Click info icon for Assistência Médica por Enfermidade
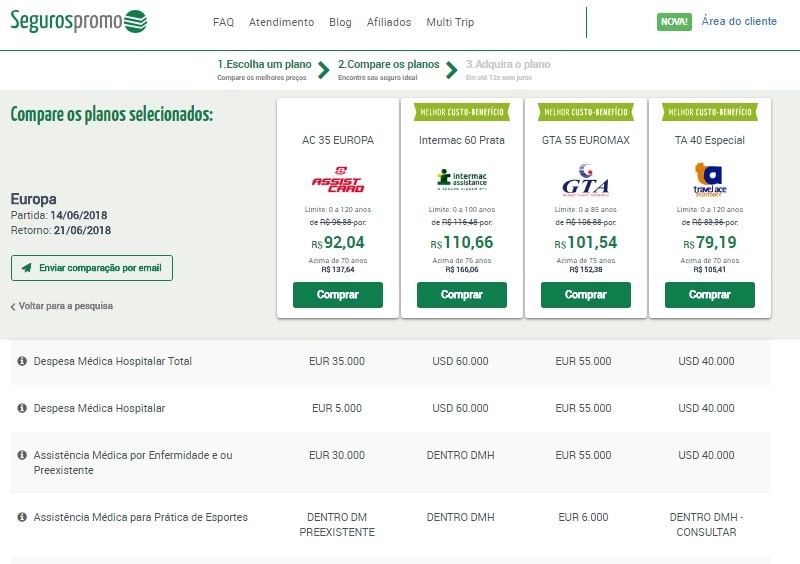This screenshot has width=800, height=564. tap(22, 455)
